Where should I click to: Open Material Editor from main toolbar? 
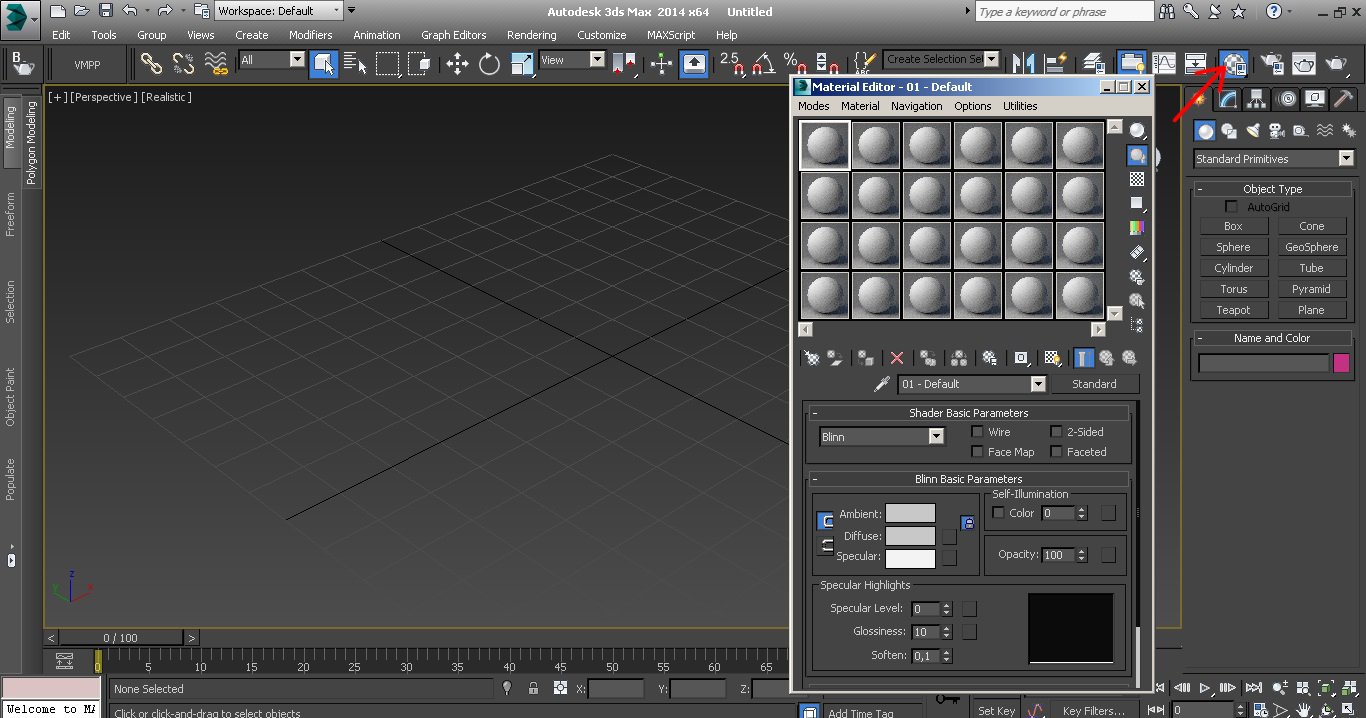pyautogui.click(x=1234, y=64)
